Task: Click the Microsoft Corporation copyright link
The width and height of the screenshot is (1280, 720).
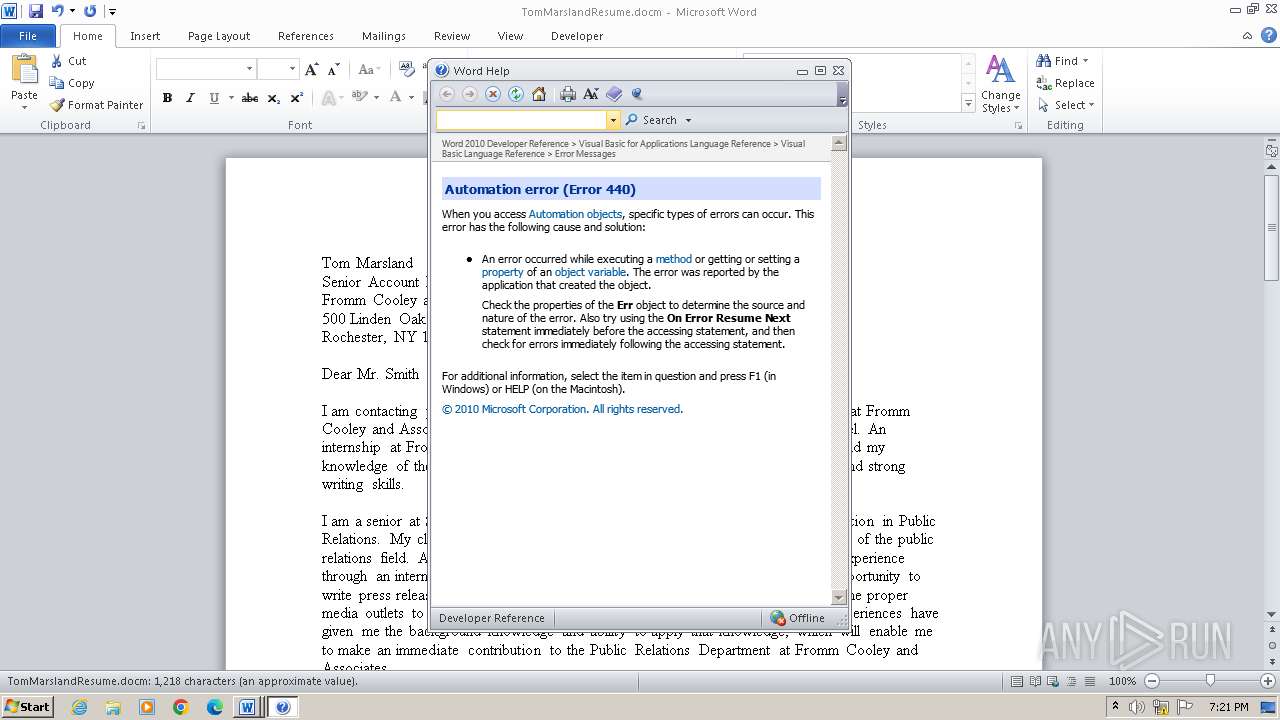Action: pyautogui.click(x=561, y=409)
